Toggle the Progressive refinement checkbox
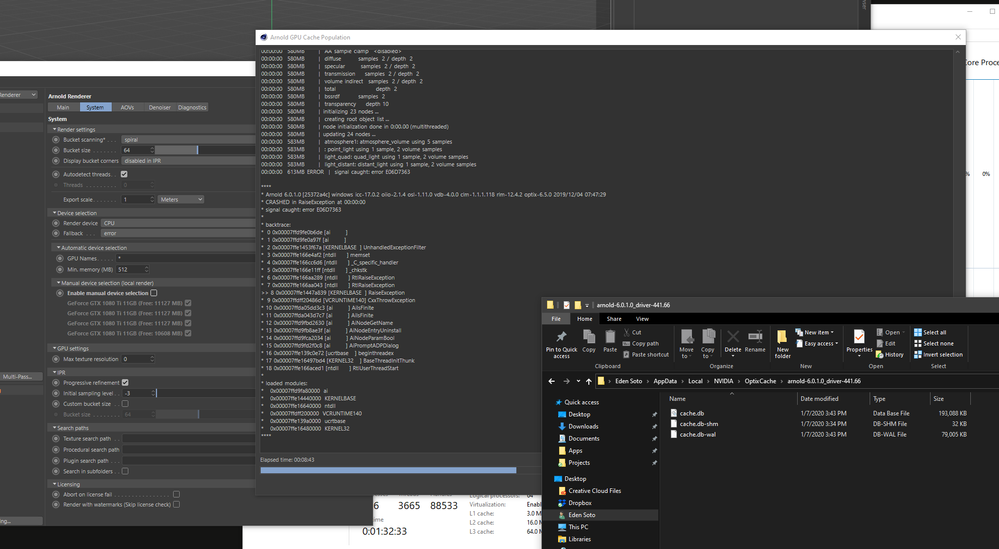 click(125, 383)
